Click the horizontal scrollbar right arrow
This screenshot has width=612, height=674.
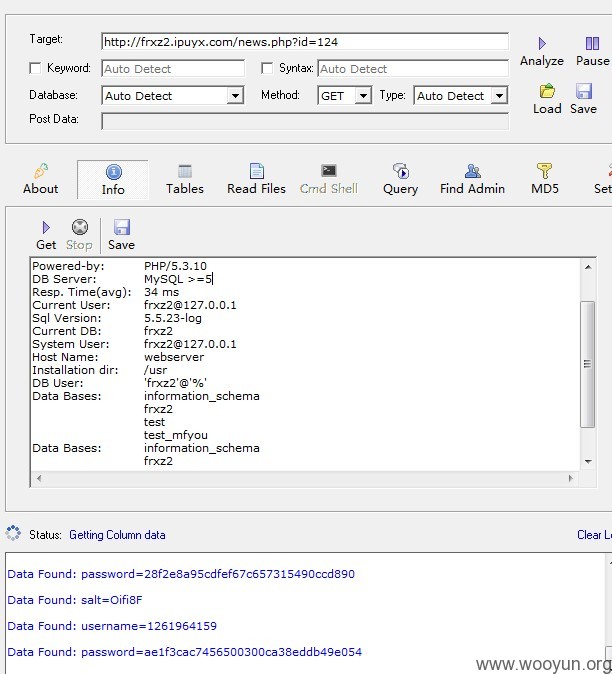pos(571,478)
